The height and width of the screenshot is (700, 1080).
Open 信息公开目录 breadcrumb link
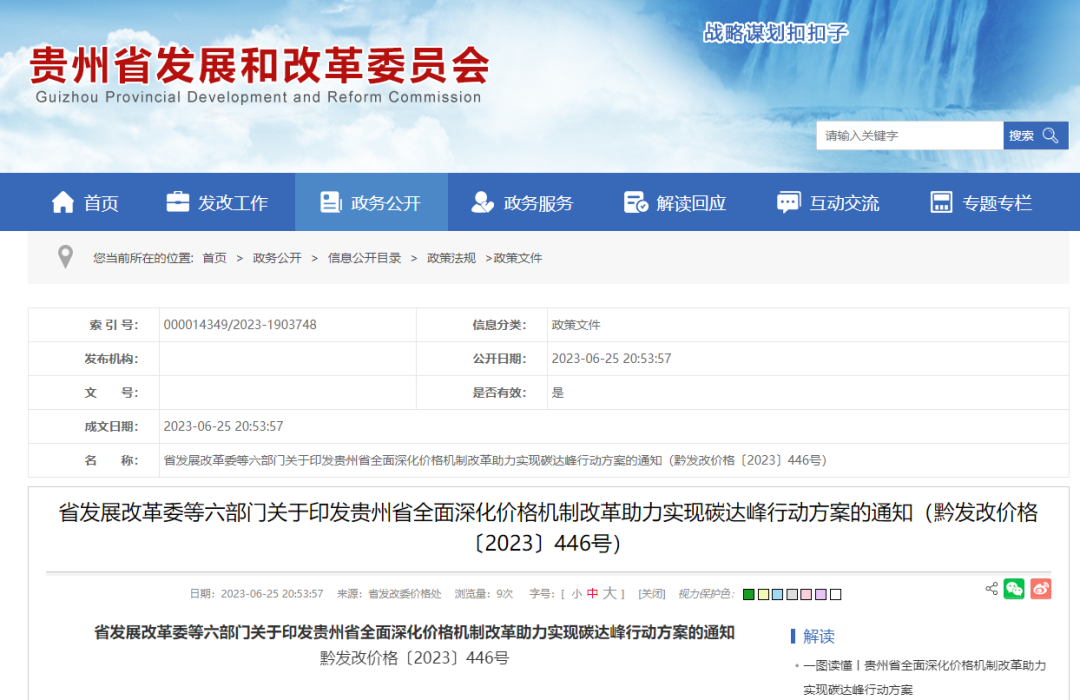click(364, 258)
